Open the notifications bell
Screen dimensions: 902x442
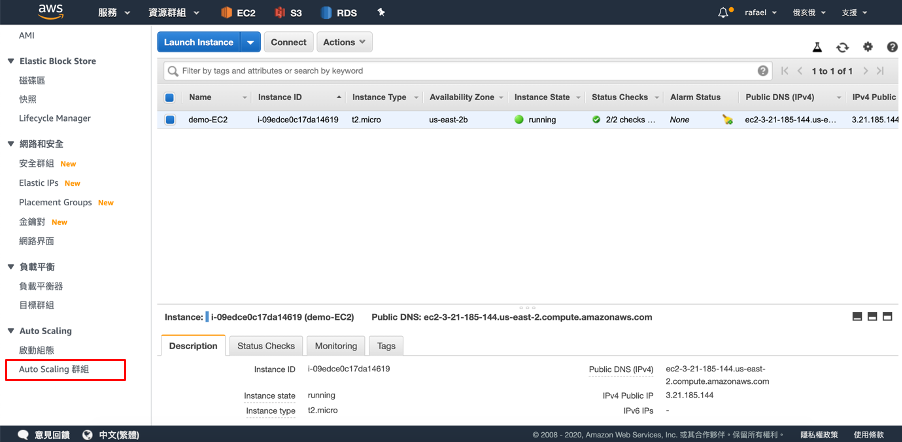(724, 12)
